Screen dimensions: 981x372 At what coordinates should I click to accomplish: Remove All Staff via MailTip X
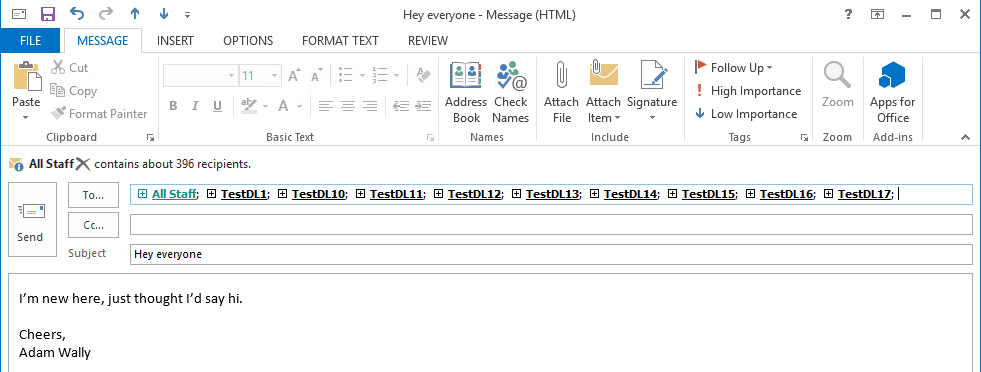click(x=83, y=164)
